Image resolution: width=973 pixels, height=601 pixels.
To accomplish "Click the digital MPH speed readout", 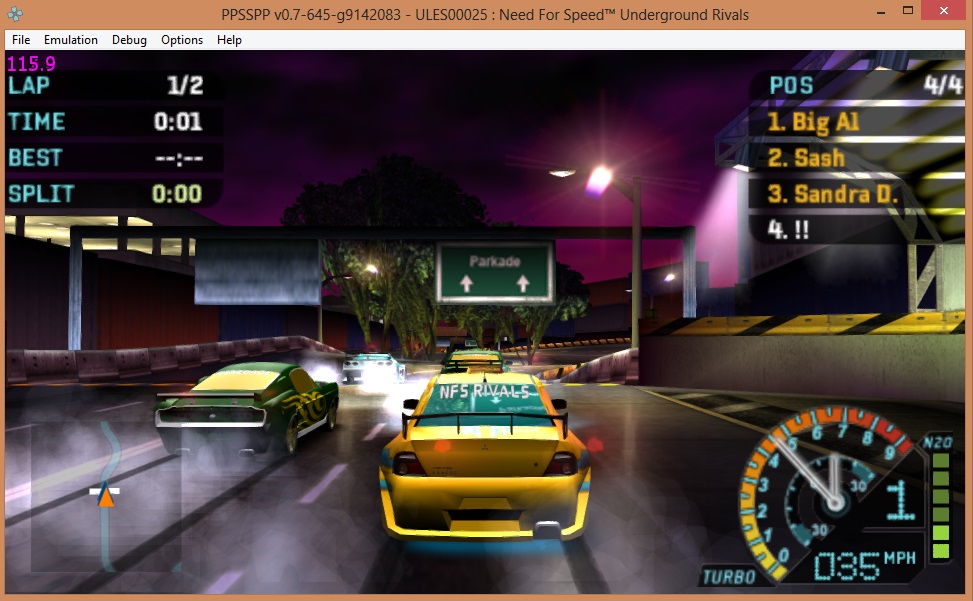I will tap(845, 566).
